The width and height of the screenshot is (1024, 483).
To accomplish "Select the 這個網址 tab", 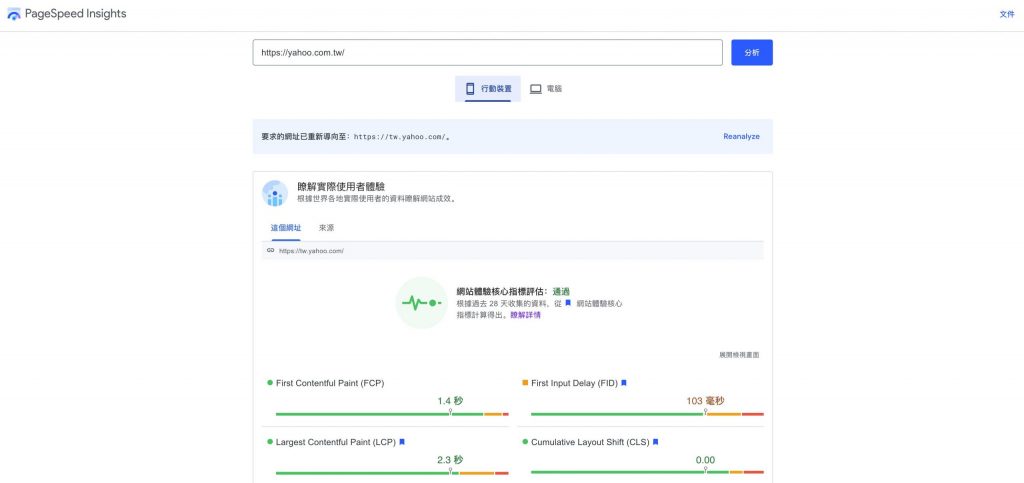I will tap(286, 228).
